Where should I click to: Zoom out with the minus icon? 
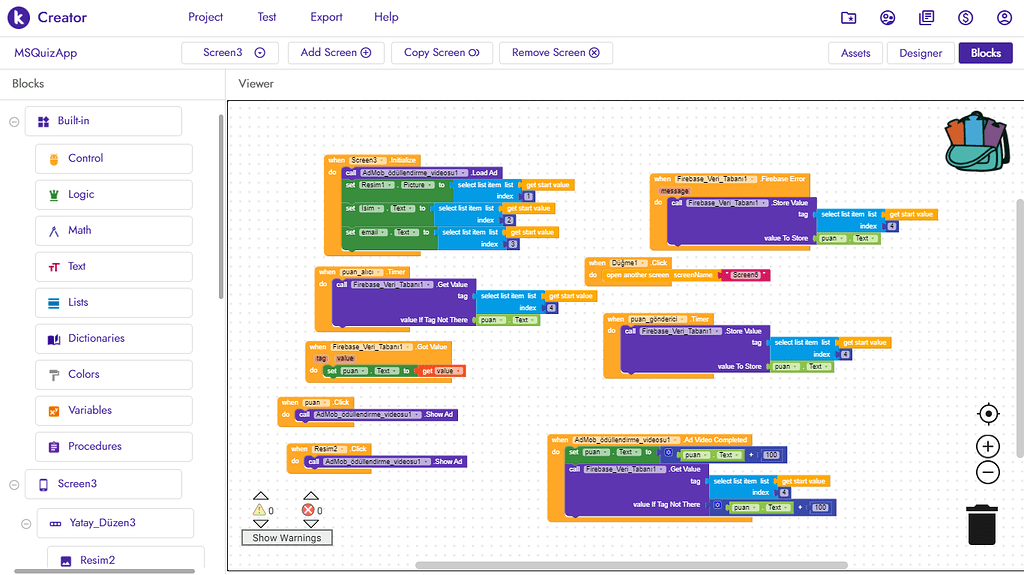(988, 473)
